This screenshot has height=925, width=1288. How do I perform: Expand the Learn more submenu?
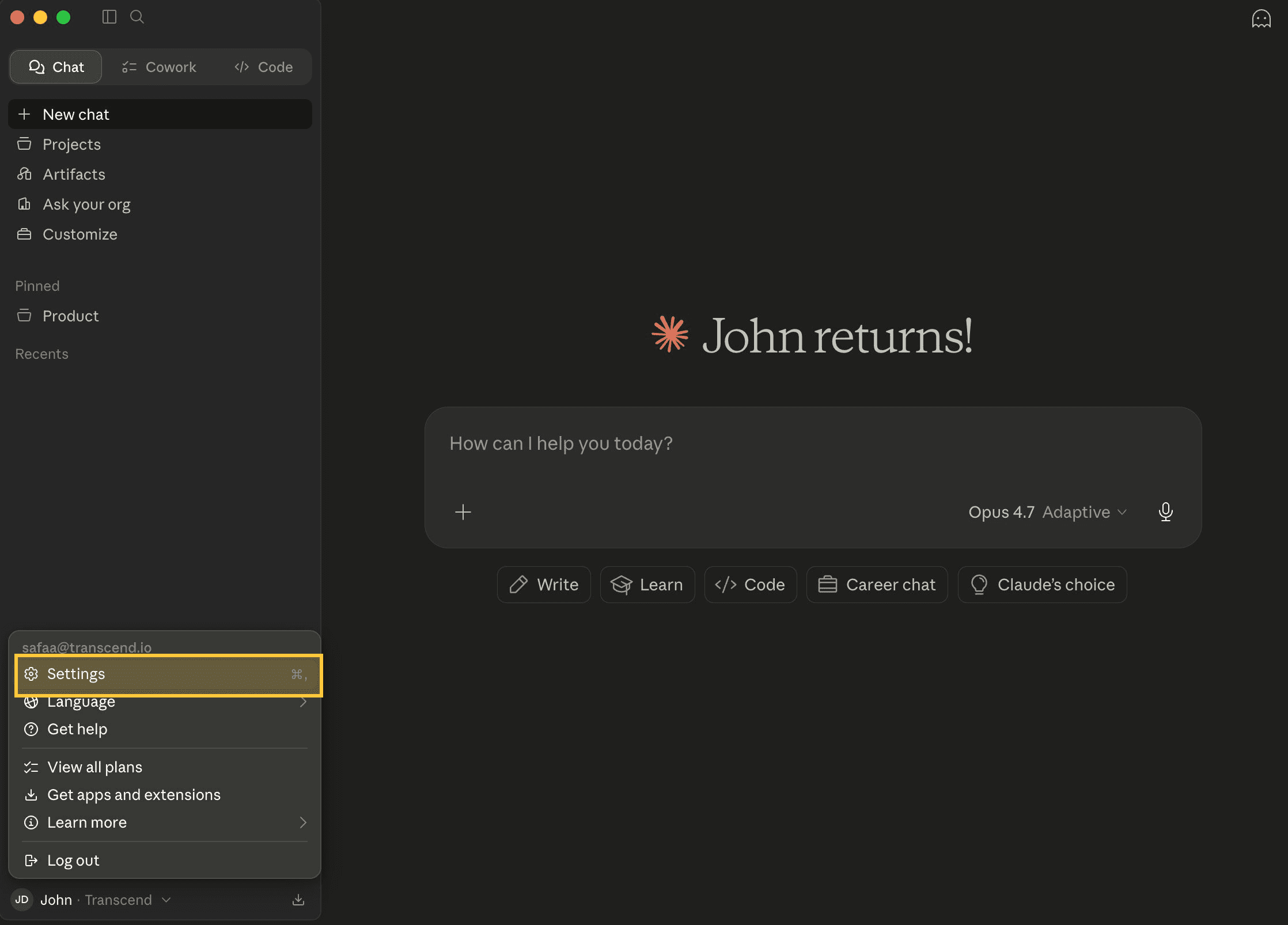tap(165, 822)
